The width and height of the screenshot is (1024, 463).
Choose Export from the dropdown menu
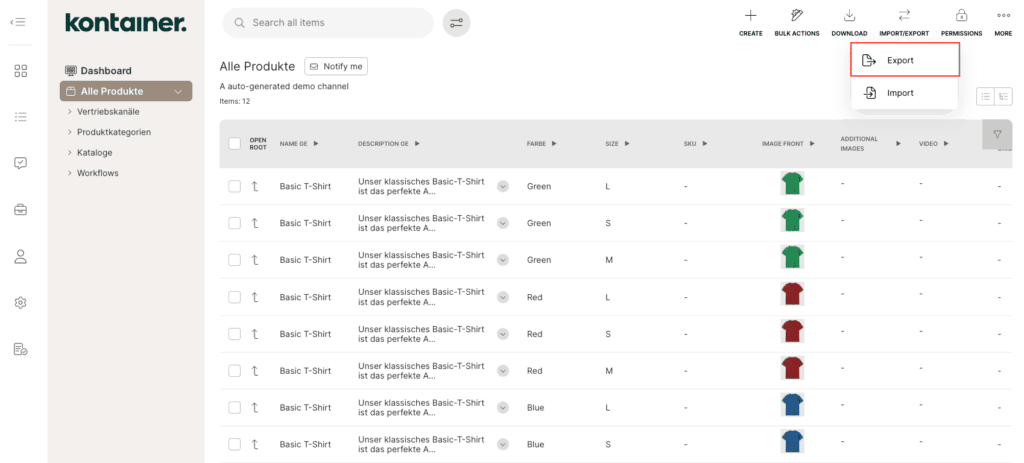pos(904,60)
